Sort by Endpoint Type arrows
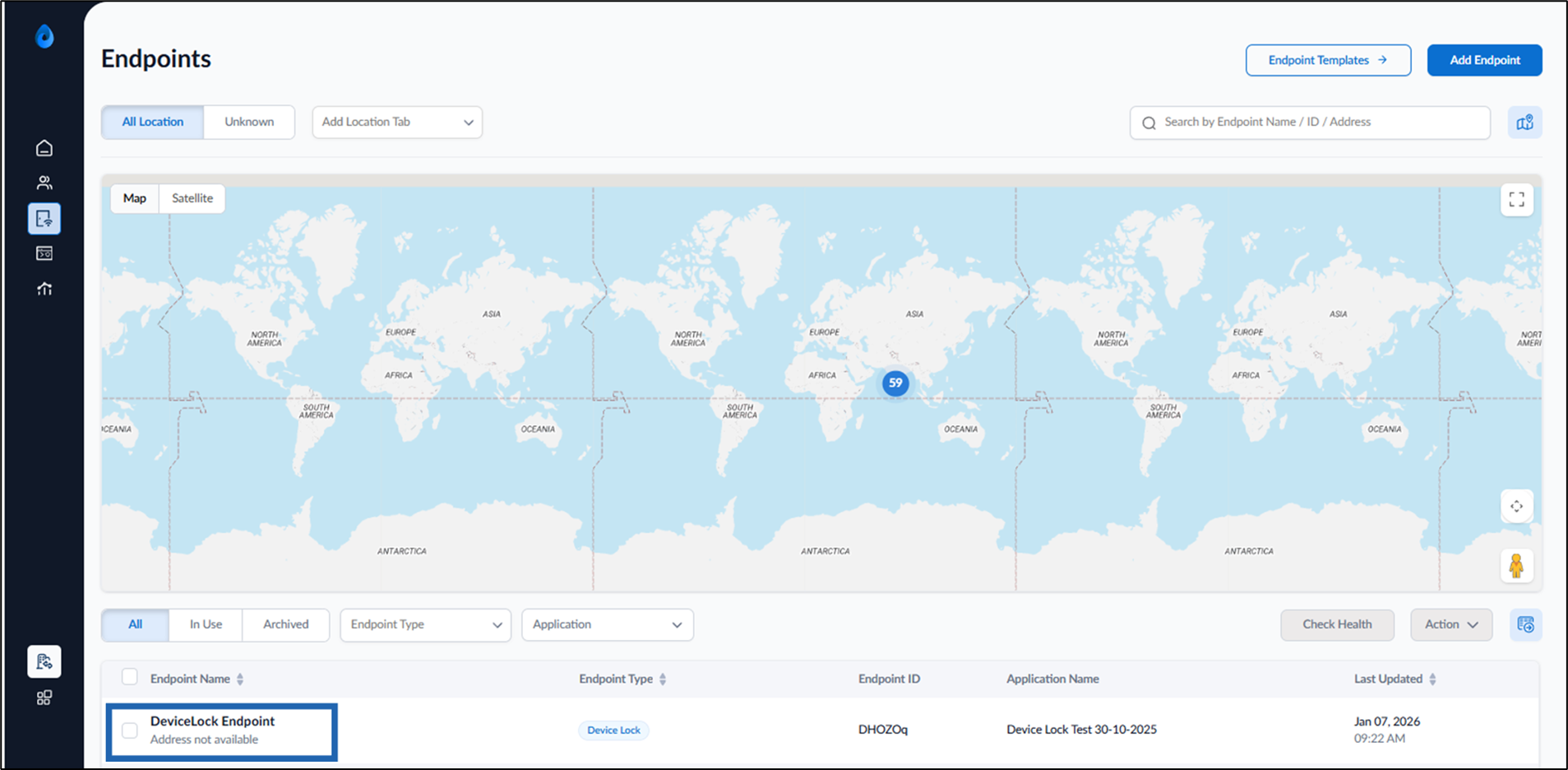 663,679
